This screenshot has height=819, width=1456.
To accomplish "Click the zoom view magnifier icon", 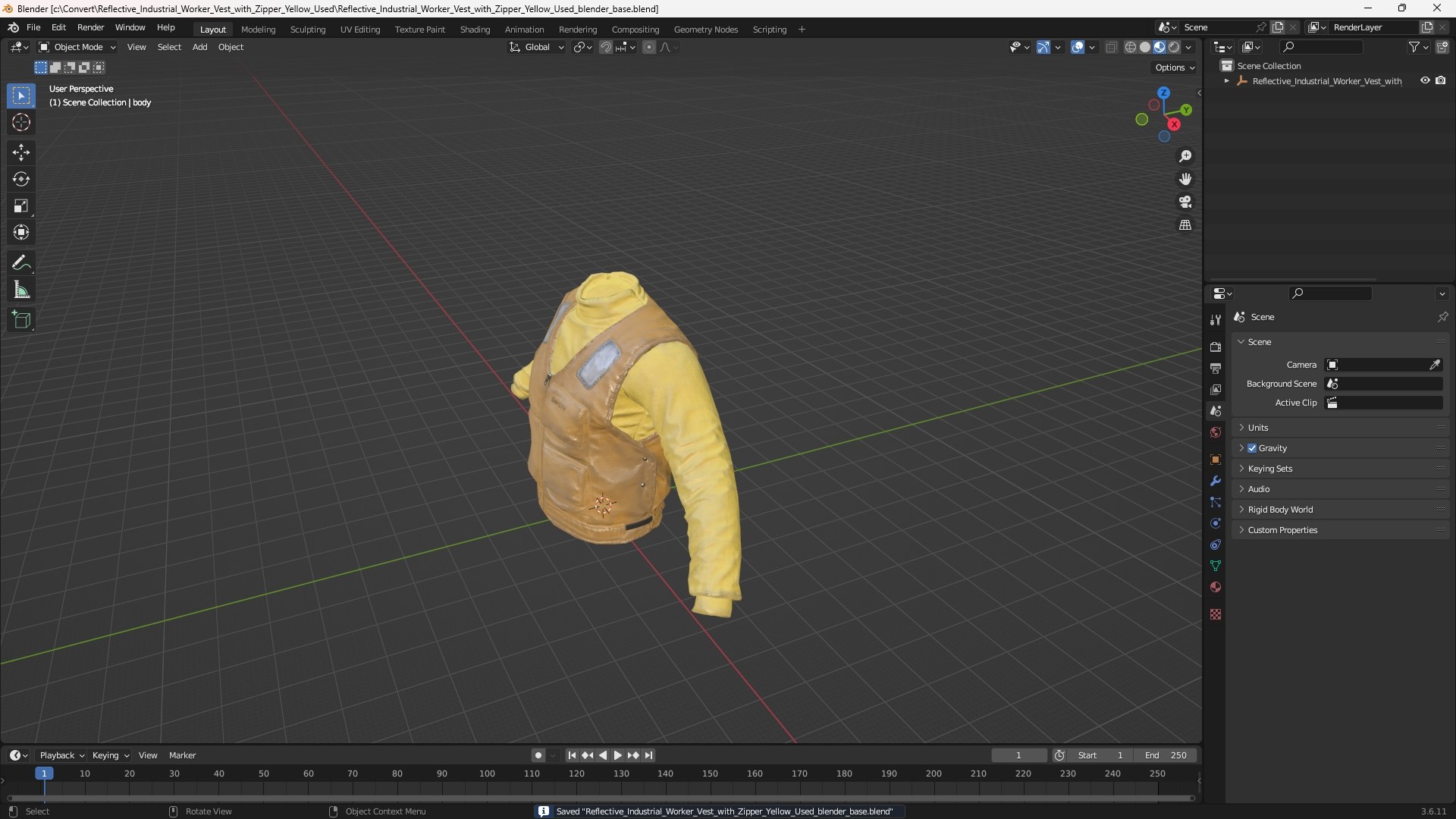I will click(x=1185, y=156).
